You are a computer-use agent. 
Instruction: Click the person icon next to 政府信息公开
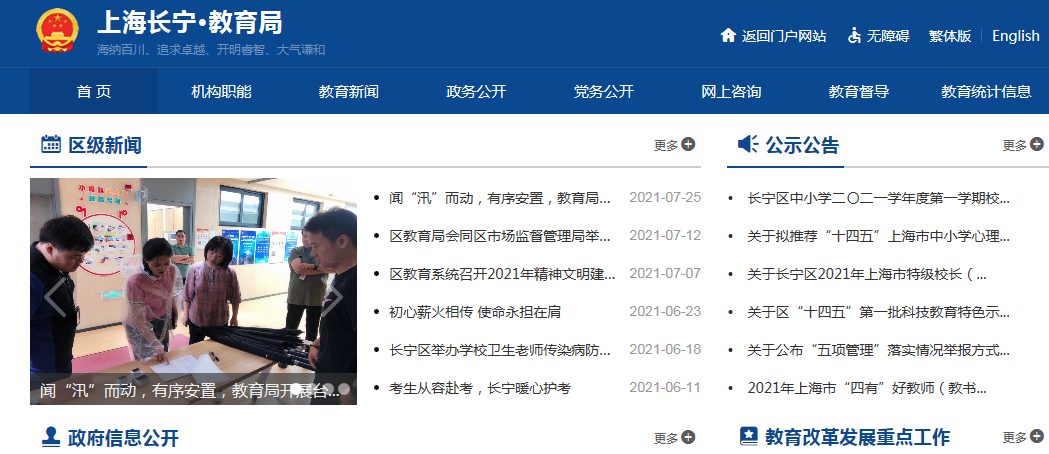(x=50, y=436)
